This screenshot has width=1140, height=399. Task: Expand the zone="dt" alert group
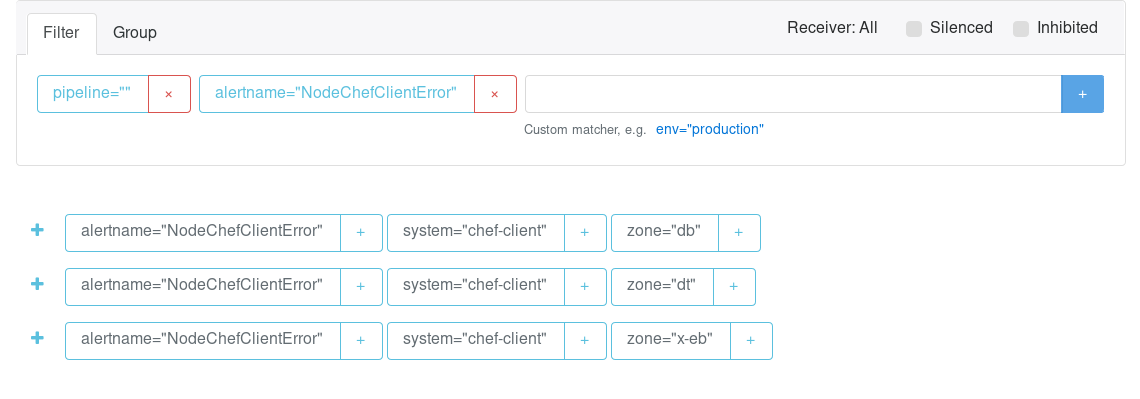[x=37, y=283]
